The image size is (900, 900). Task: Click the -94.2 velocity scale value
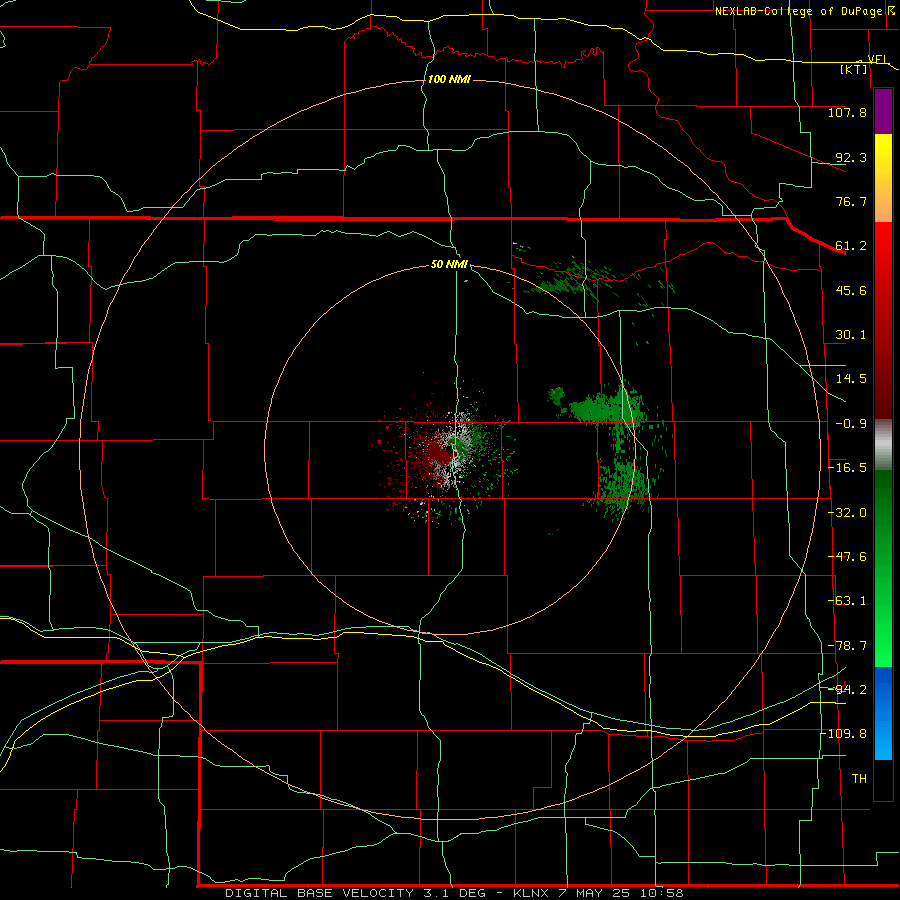847,690
